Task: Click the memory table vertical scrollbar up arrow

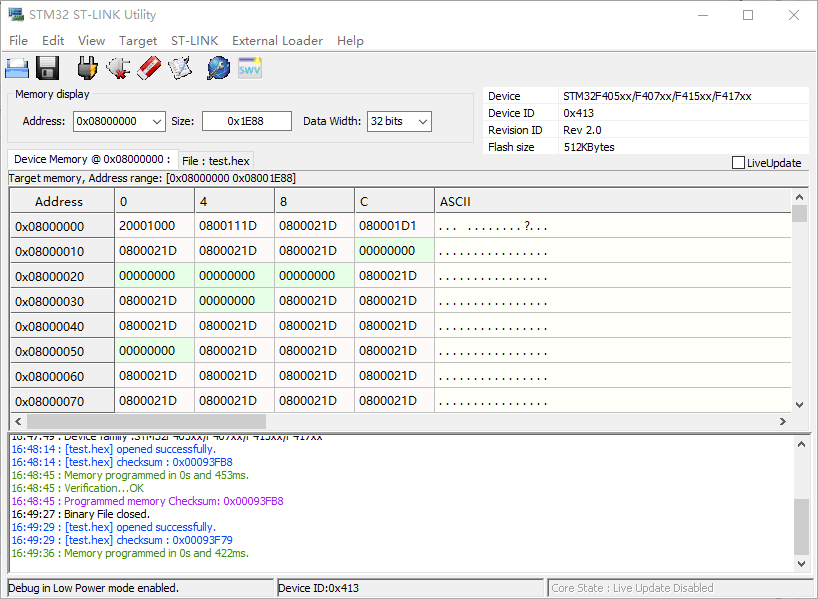Action: tap(799, 197)
